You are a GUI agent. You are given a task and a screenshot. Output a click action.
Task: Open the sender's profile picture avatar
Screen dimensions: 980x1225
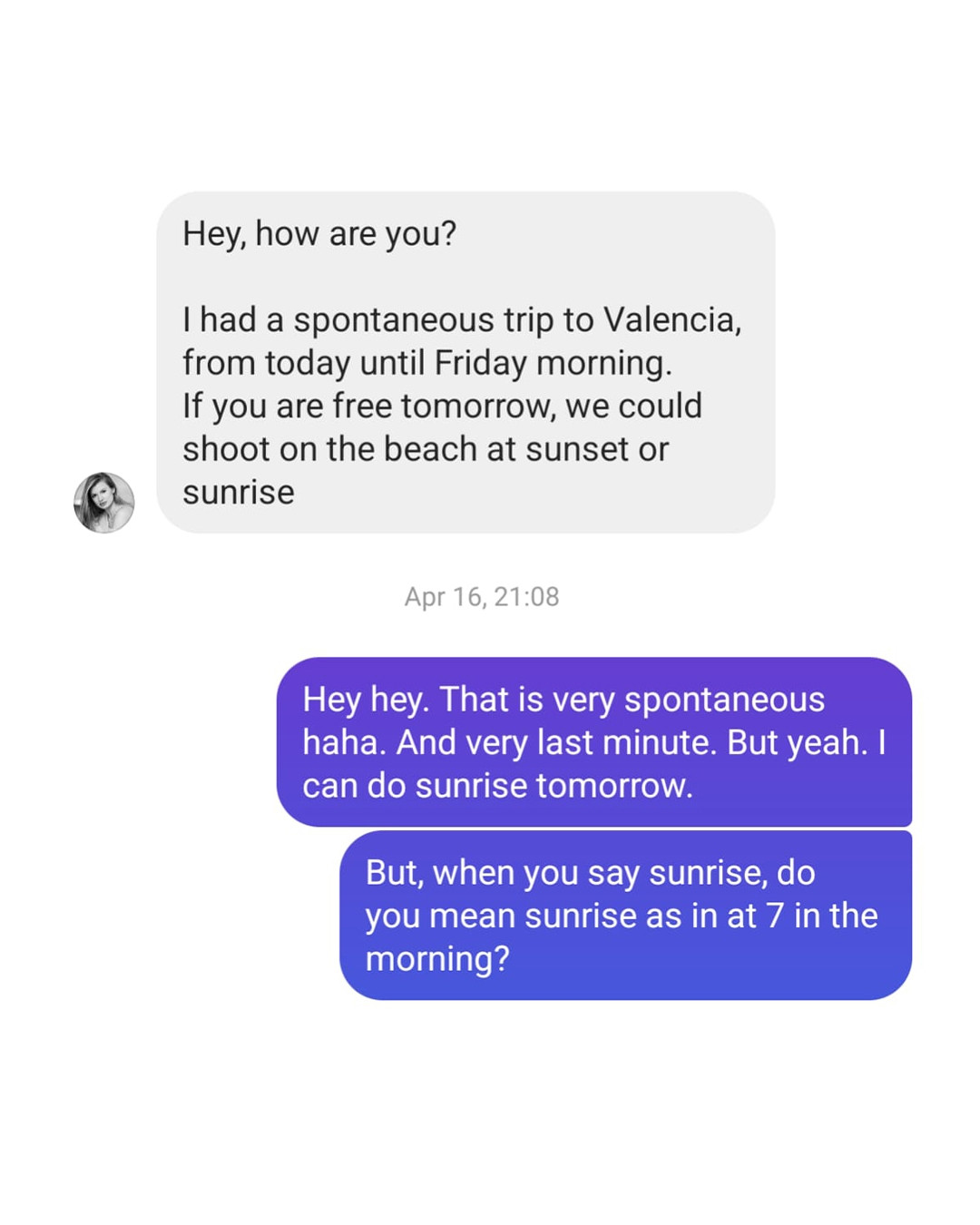point(104,503)
